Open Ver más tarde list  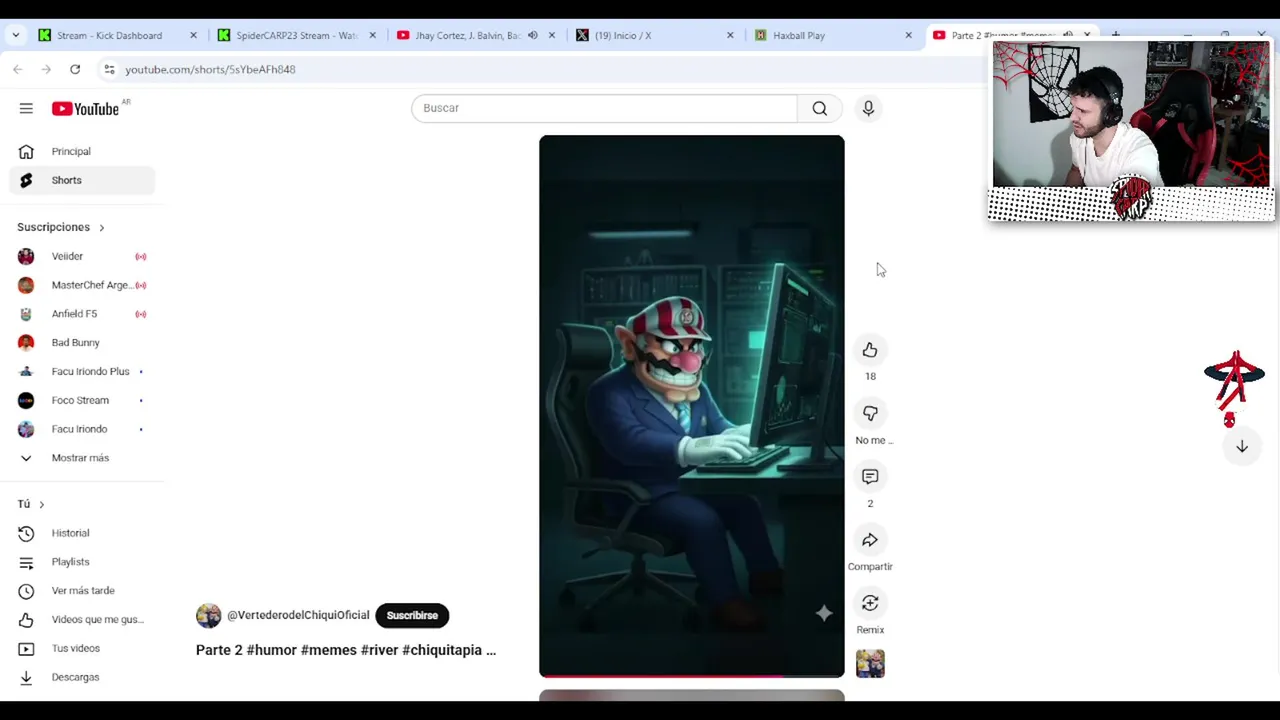tap(82, 591)
